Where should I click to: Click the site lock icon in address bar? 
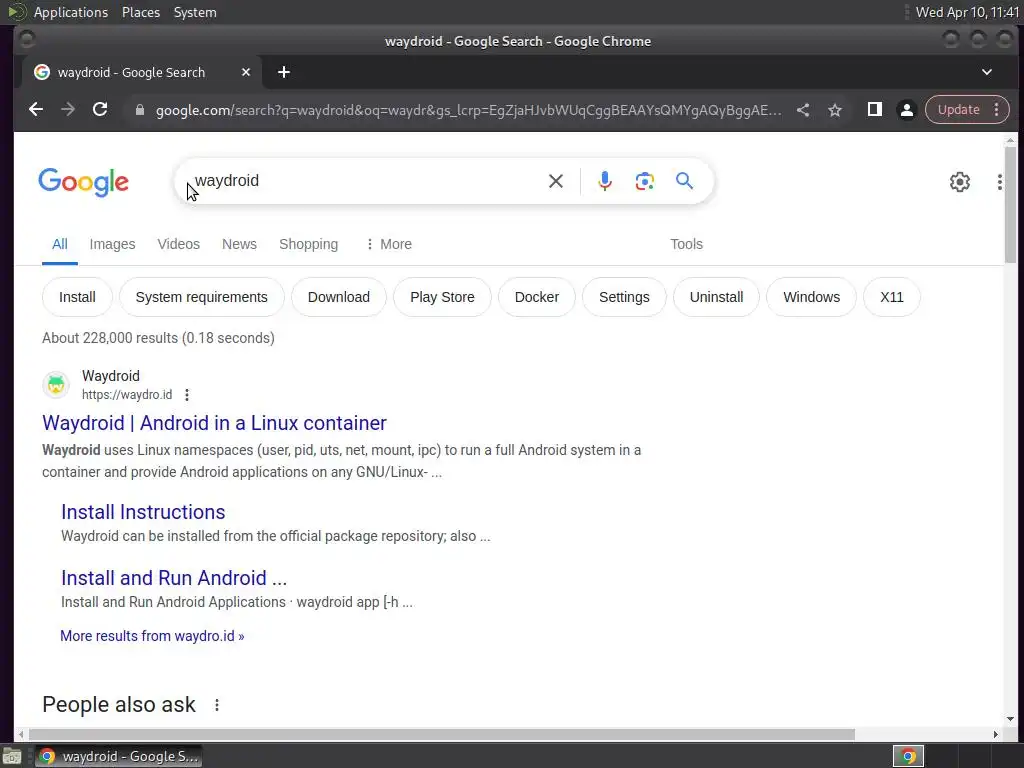tap(139, 110)
